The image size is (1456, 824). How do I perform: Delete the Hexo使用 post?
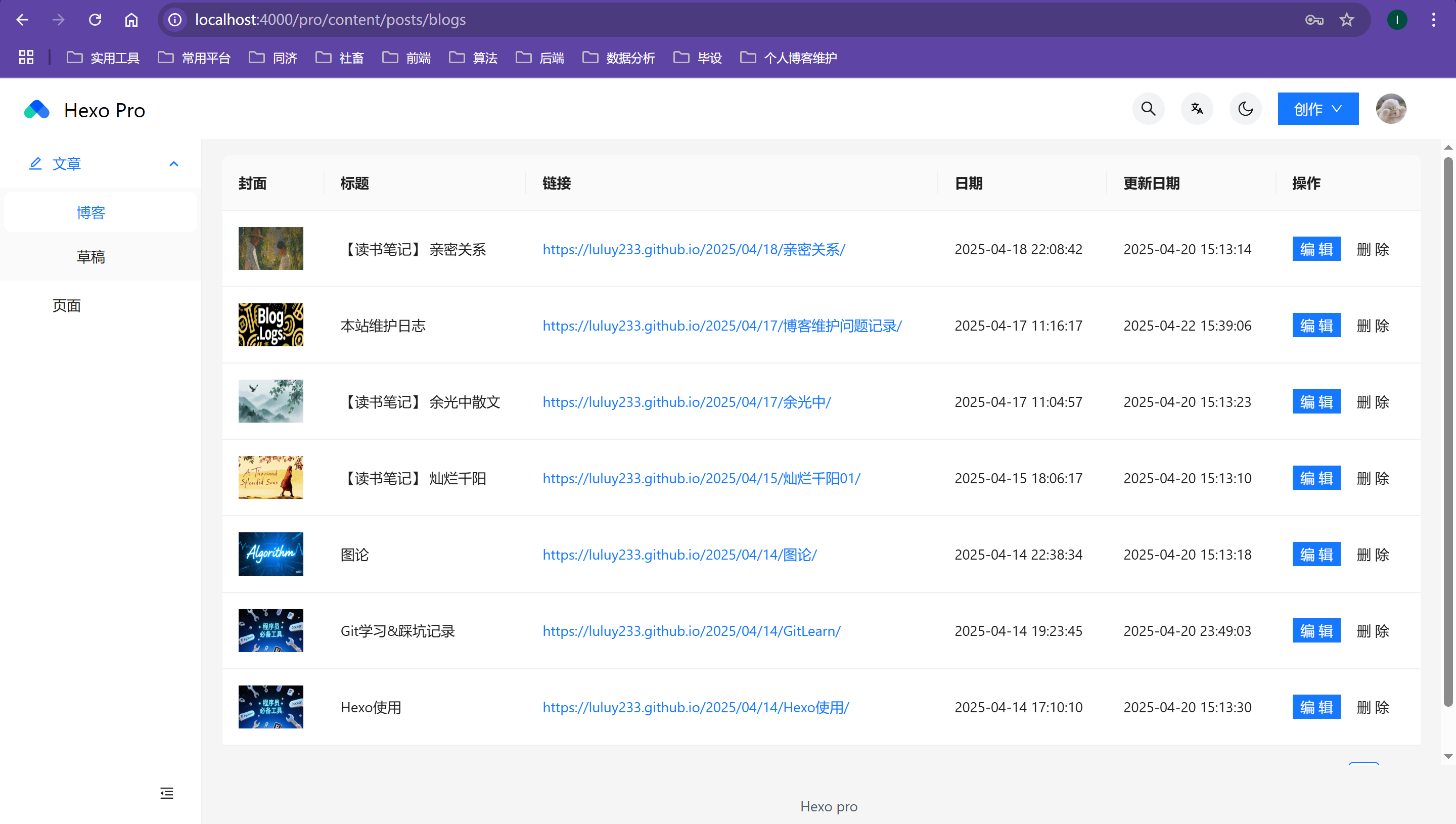click(x=1373, y=707)
